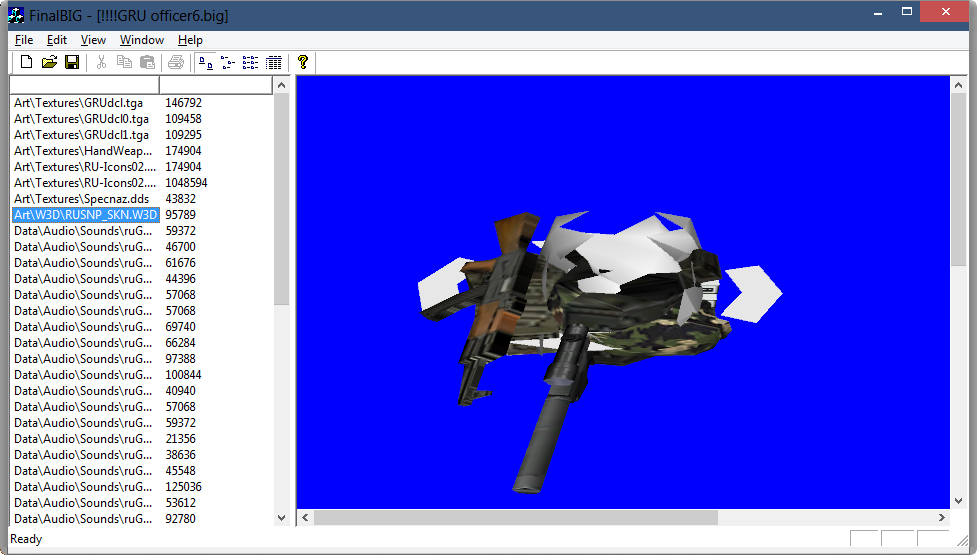The width and height of the screenshot is (977, 555).
Task: Click the yellow question mark help icon
Action: pyautogui.click(x=303, y=63)
